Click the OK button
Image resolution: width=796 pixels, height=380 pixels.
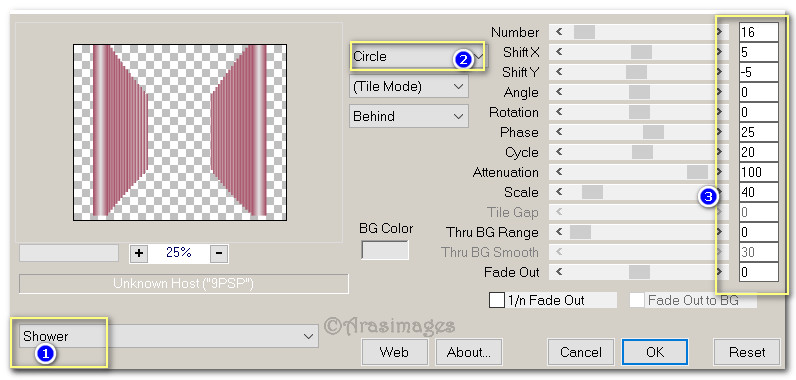(x=654, y=352)
